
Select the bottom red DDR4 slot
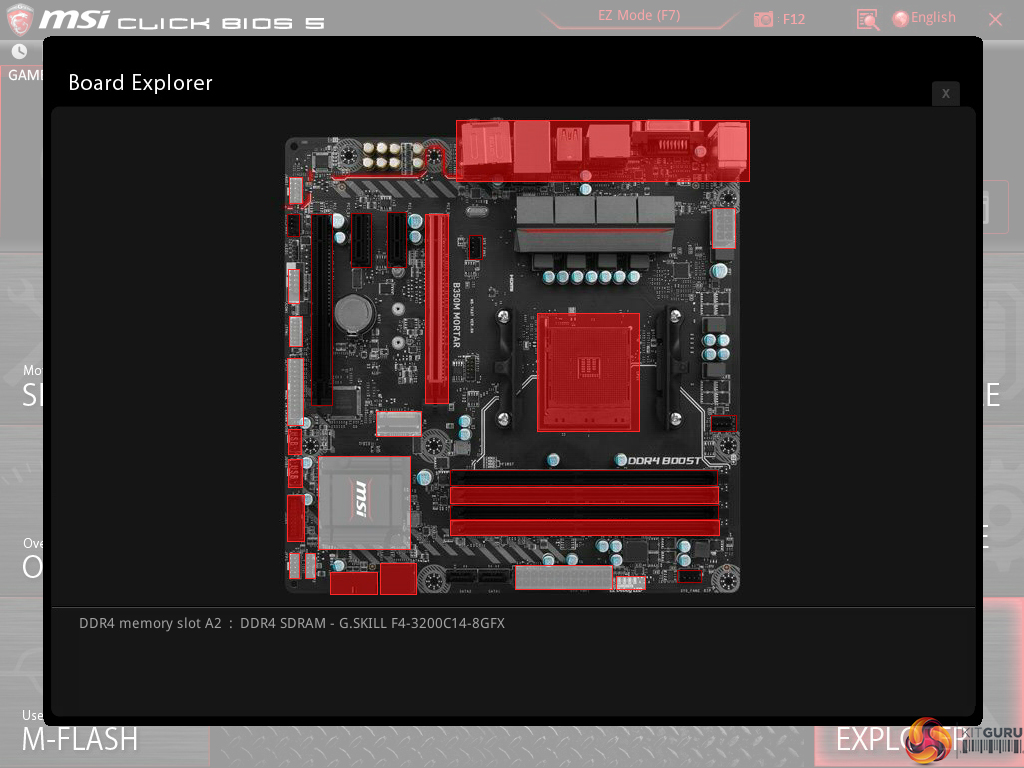(x=584, y=528)
